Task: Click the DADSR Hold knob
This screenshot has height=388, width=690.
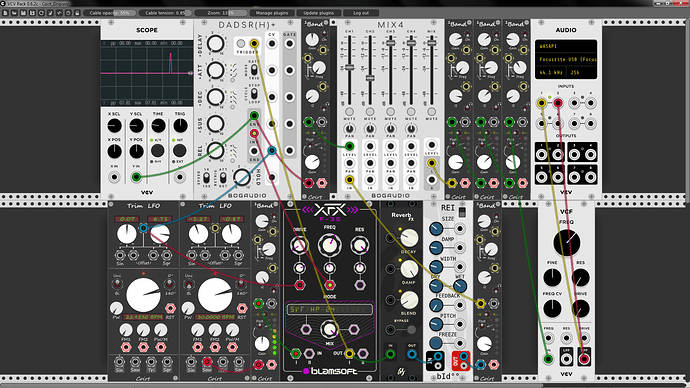Action: click(x=242, y=177)
